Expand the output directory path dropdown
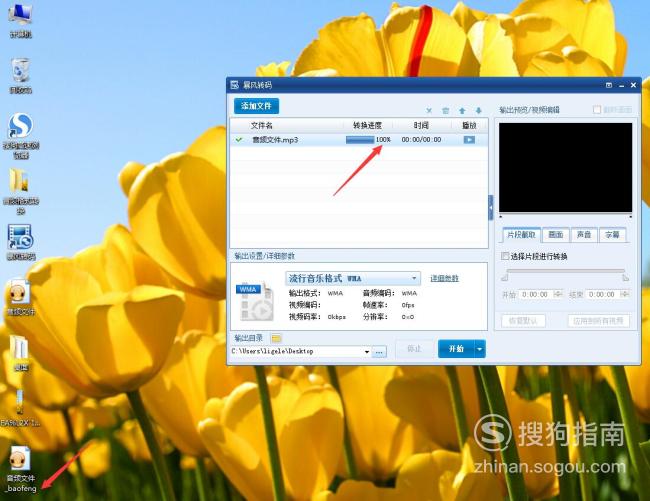The height and width of the screenshot is (501, 650). pos(367,351)
